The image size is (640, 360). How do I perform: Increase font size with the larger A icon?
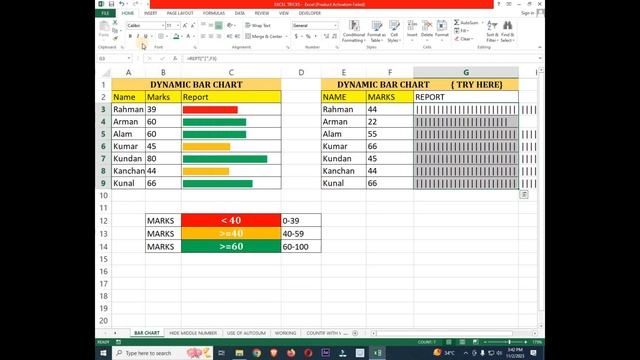coord(185,25)
